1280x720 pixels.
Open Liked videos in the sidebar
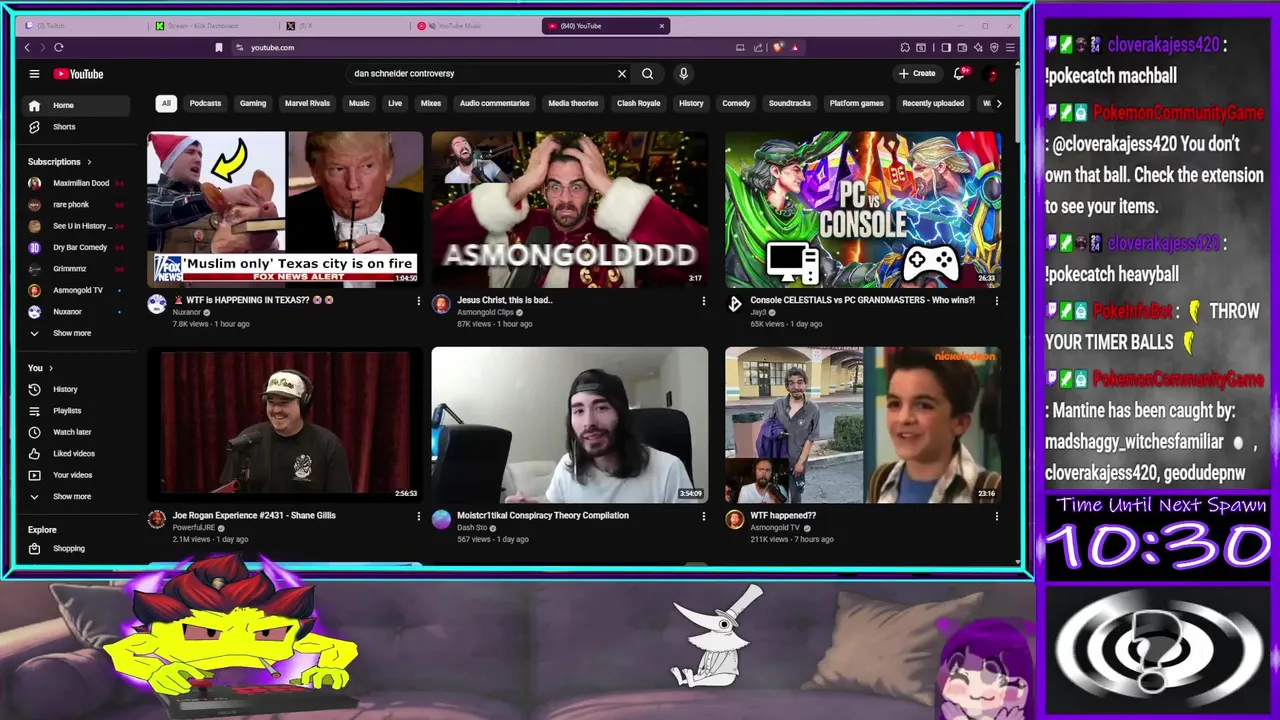pyautogui.click(x=75, y=454)
